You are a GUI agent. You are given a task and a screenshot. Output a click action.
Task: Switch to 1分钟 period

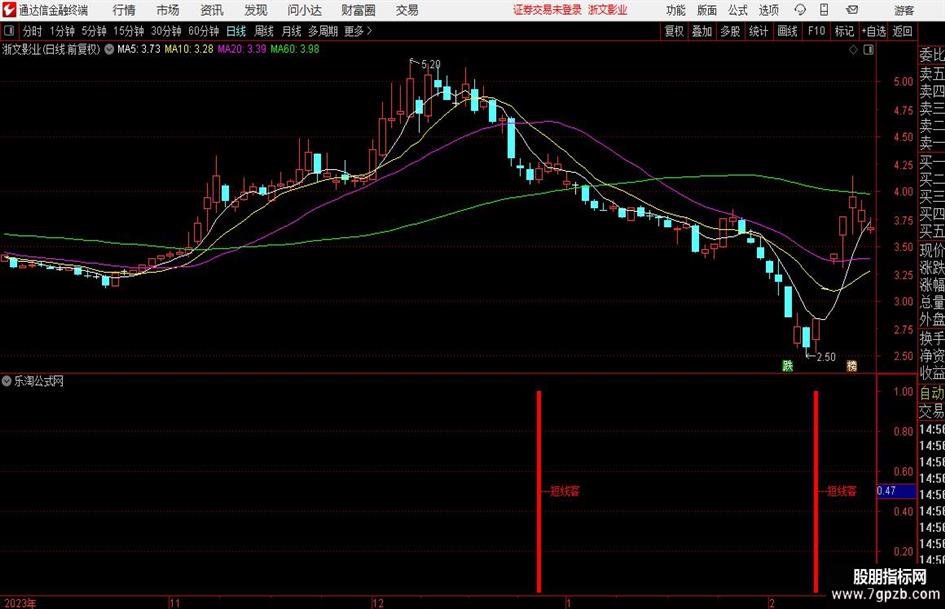point(62,31)
